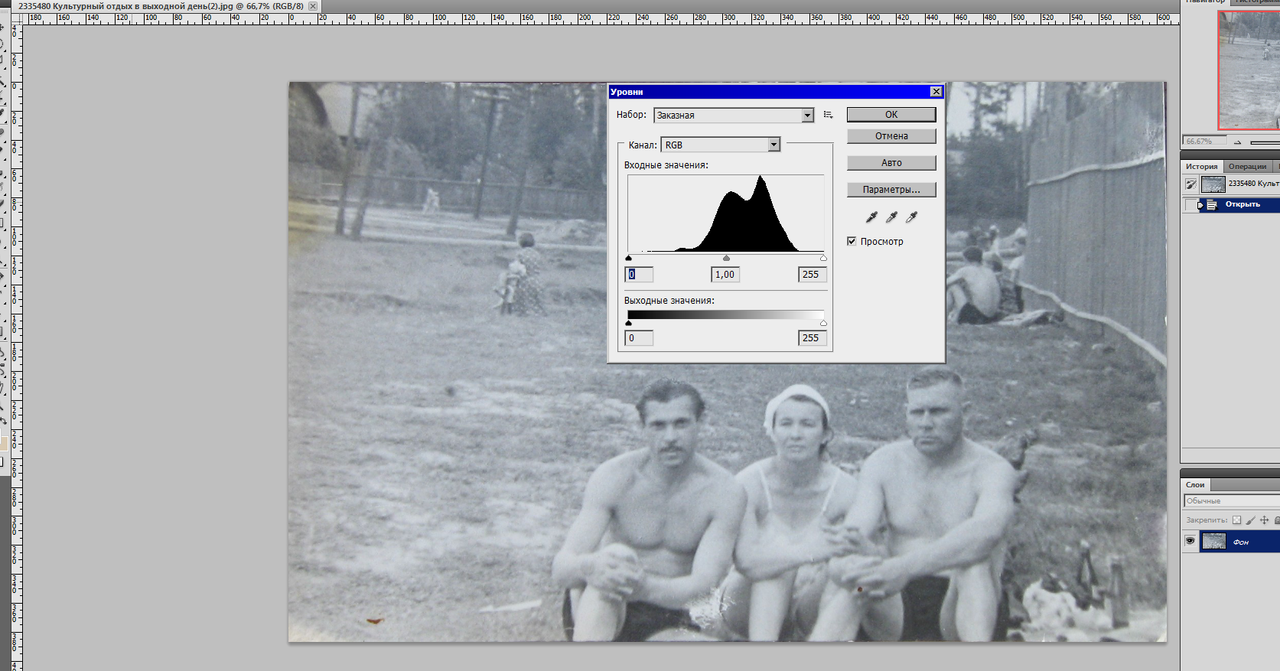
Task: Pick the black point eyedropper in Levels
Action: [871, 217]
